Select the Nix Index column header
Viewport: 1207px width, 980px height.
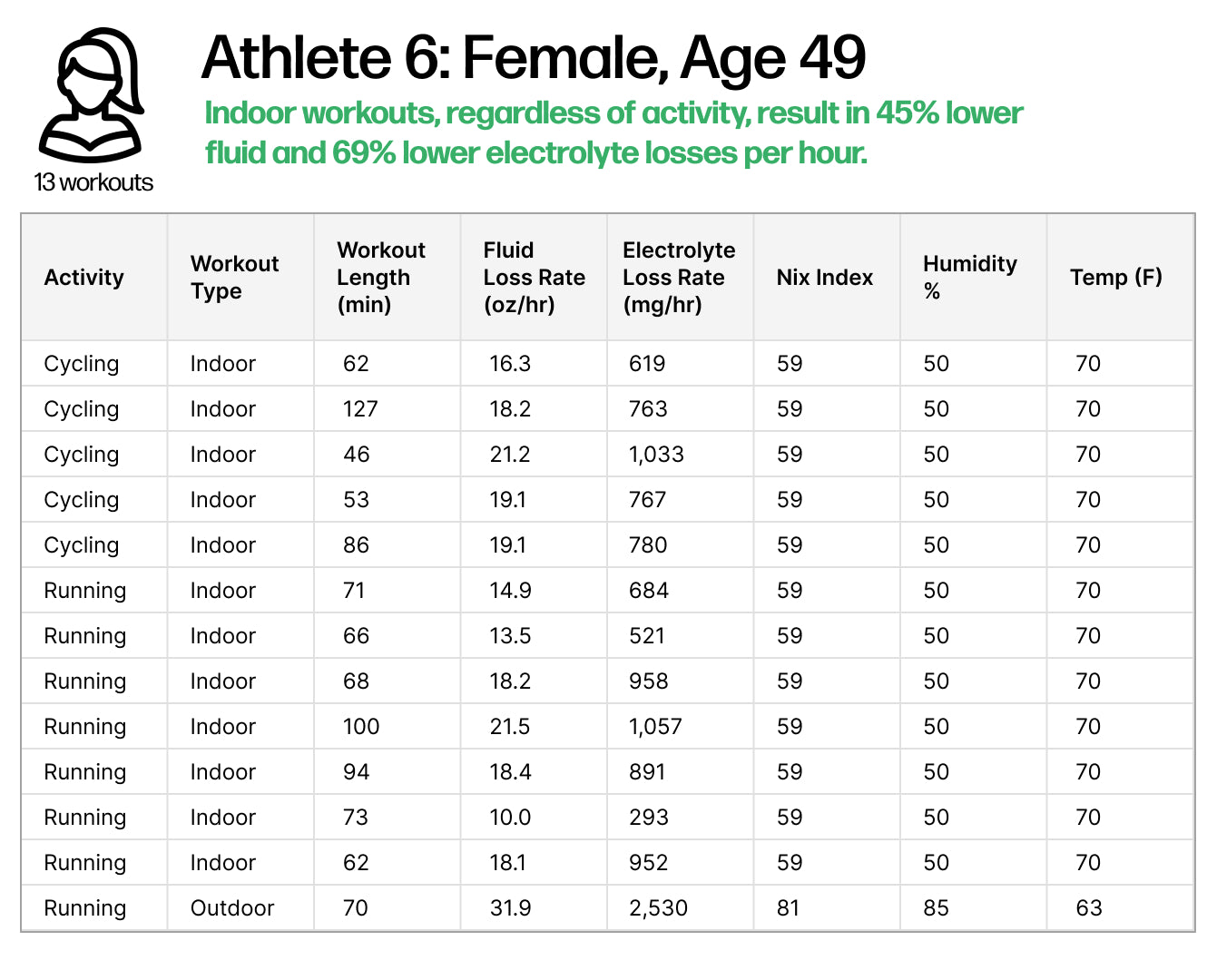(x=824, y=278)
